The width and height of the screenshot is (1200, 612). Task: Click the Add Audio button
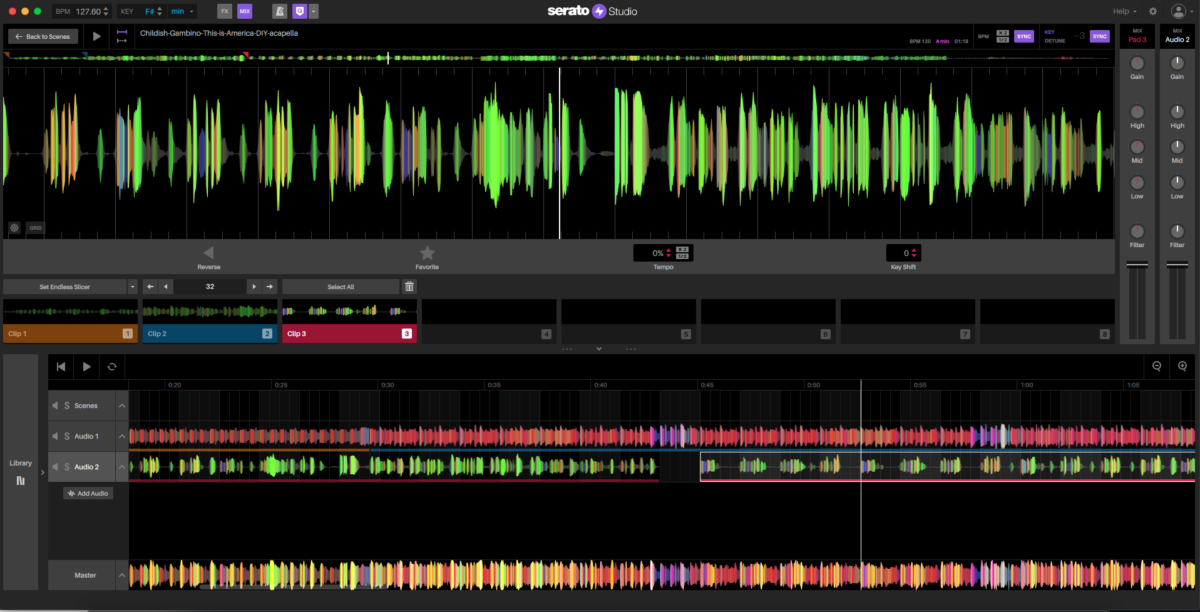point(88,493)
